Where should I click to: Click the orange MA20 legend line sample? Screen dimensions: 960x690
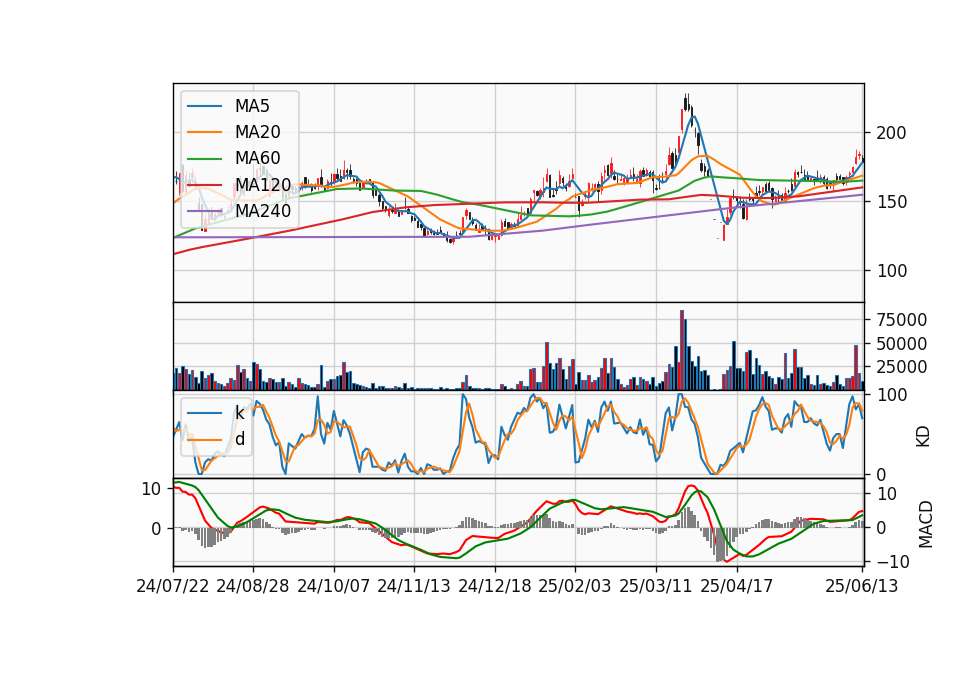pos(204,132)
